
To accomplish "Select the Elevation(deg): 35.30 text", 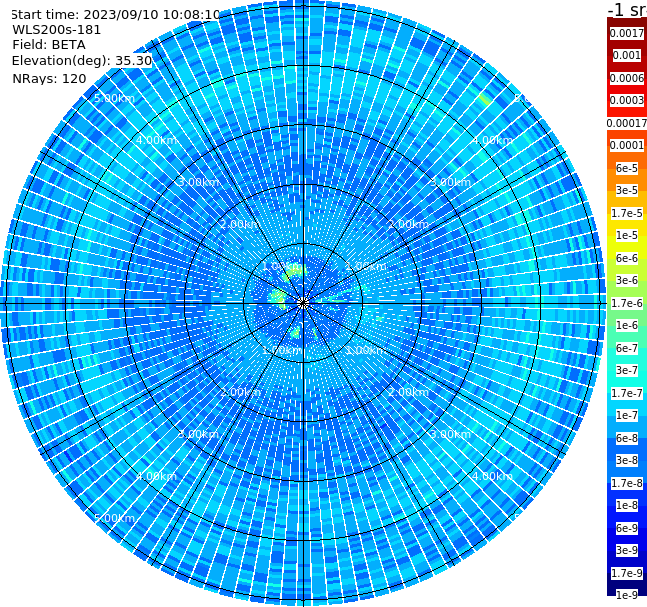I will (82, 61).
